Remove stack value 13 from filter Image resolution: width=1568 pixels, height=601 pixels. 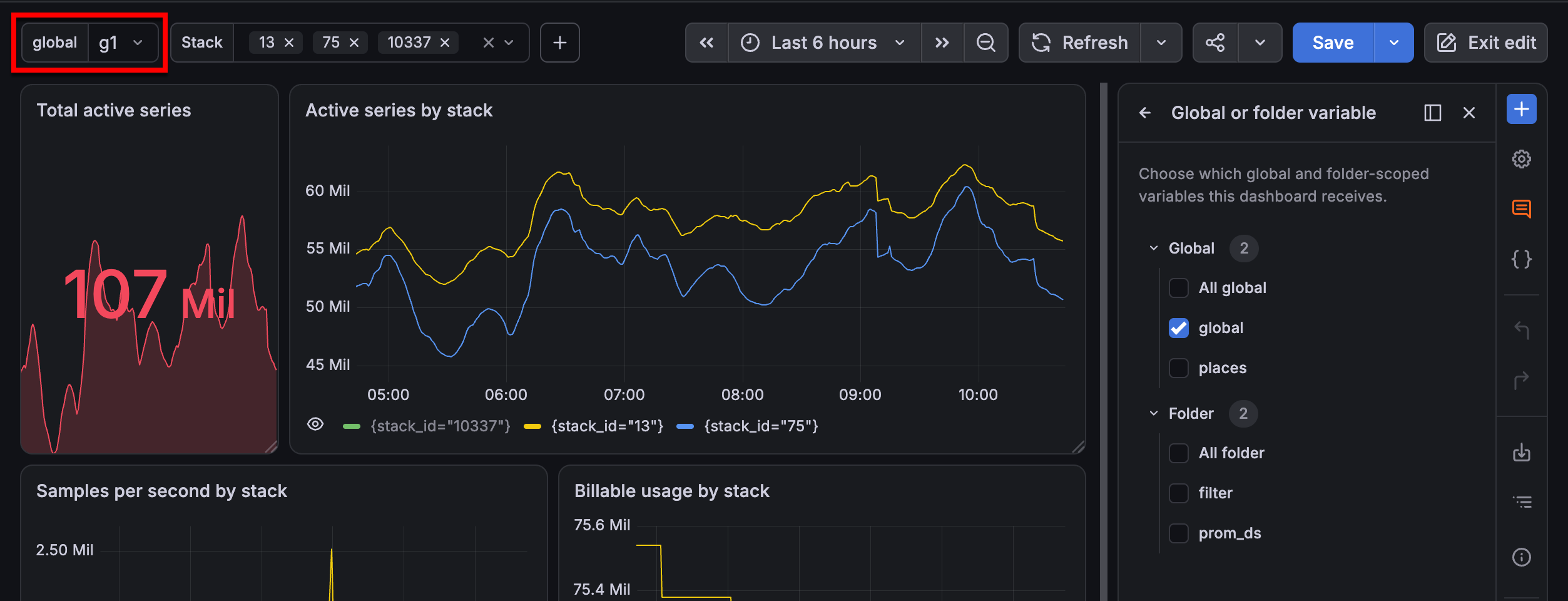click(x=289, y=43)
